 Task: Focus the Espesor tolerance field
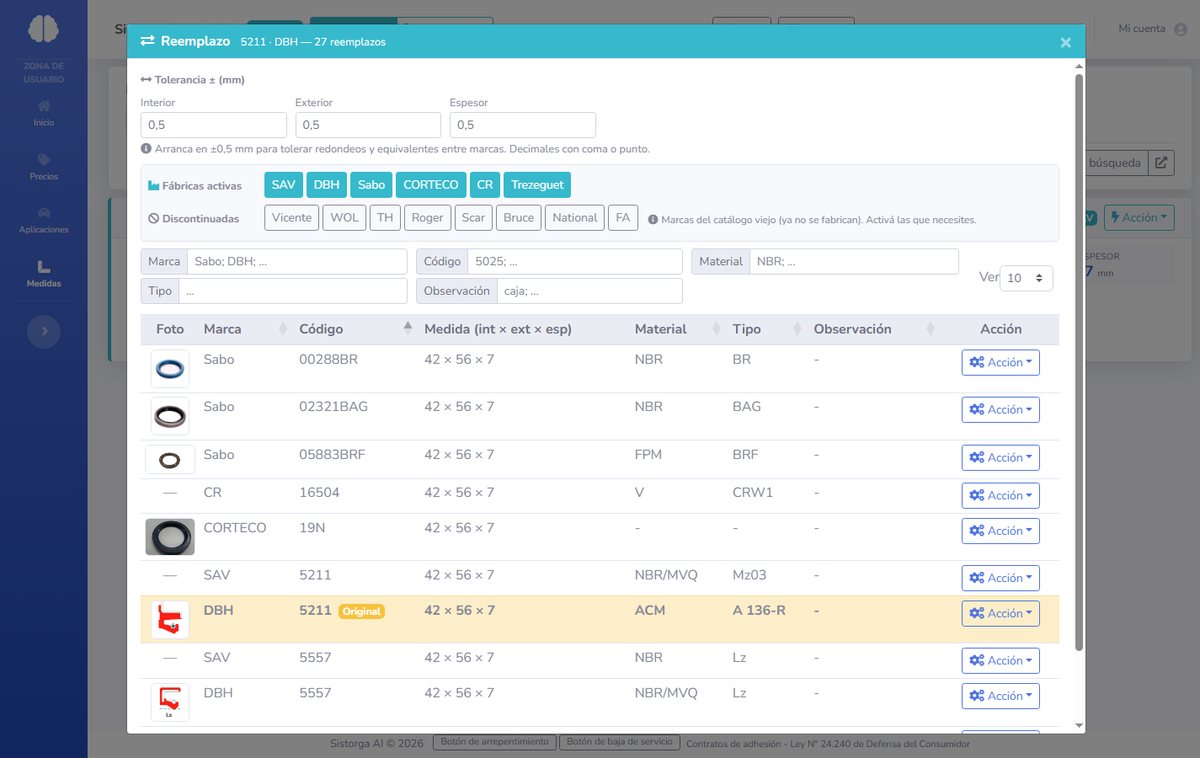523,125
